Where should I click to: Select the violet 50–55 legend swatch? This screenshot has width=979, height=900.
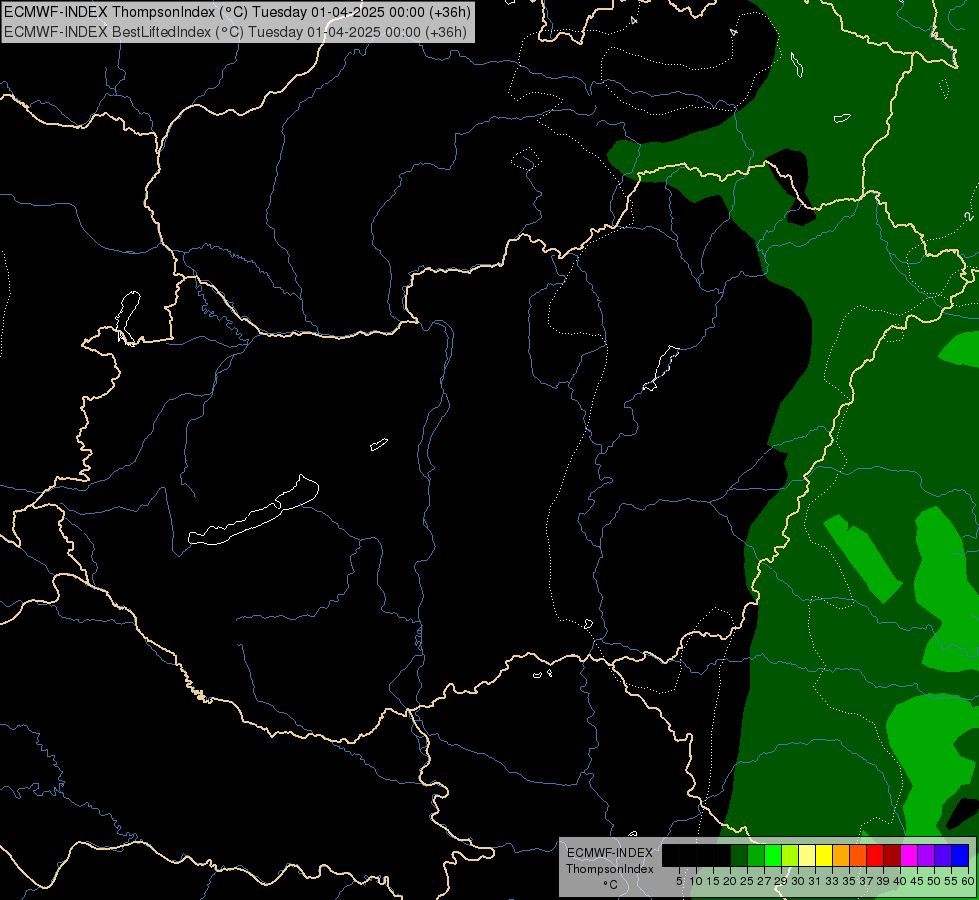click(x=943, y=856)
